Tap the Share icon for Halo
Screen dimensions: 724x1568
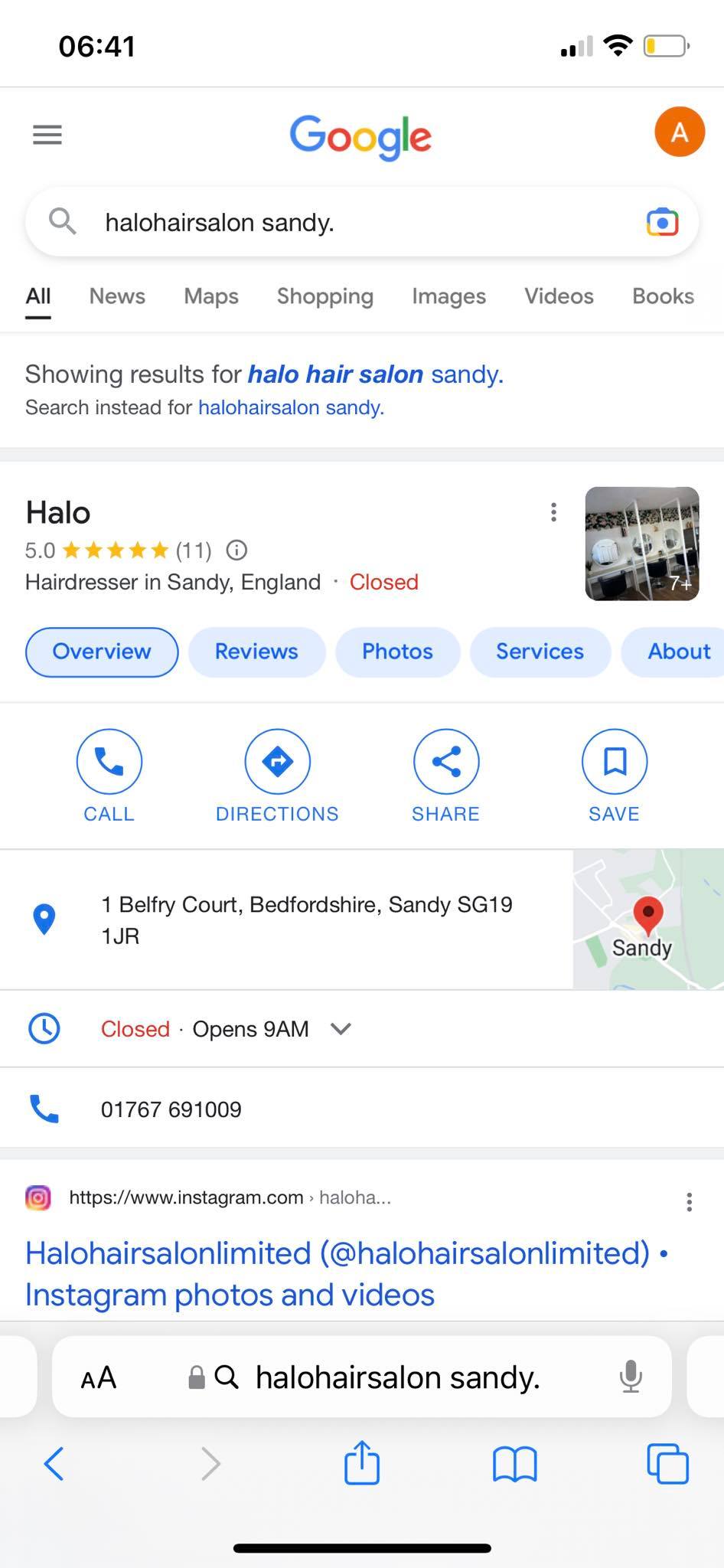tap(445, 762)
